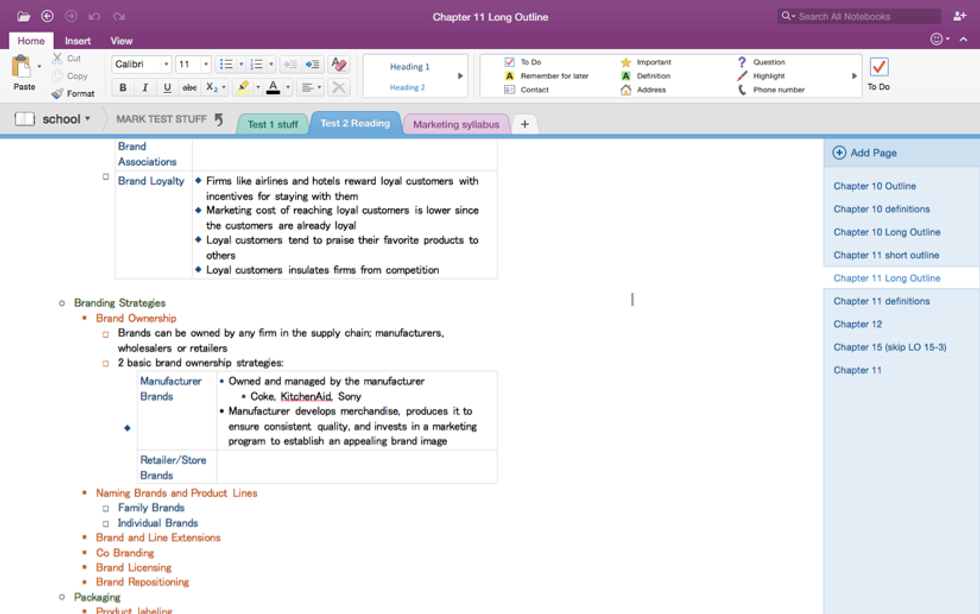Image resolution: width=980 pixels, height=614 pixels.
Task: Click Add Page in the page list
Action: (872, 153)
